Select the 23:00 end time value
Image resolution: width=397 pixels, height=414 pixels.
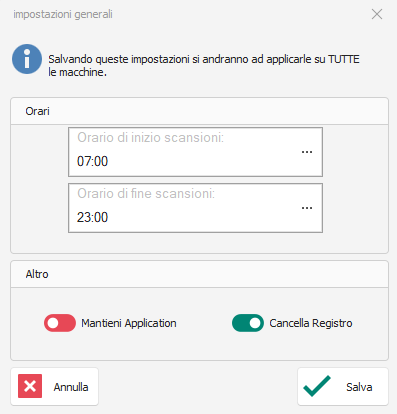(92, 217)
